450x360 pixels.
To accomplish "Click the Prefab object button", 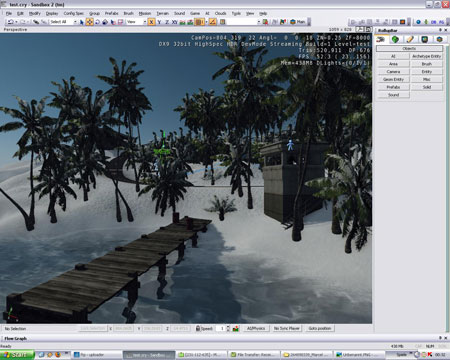I will 393,87.
